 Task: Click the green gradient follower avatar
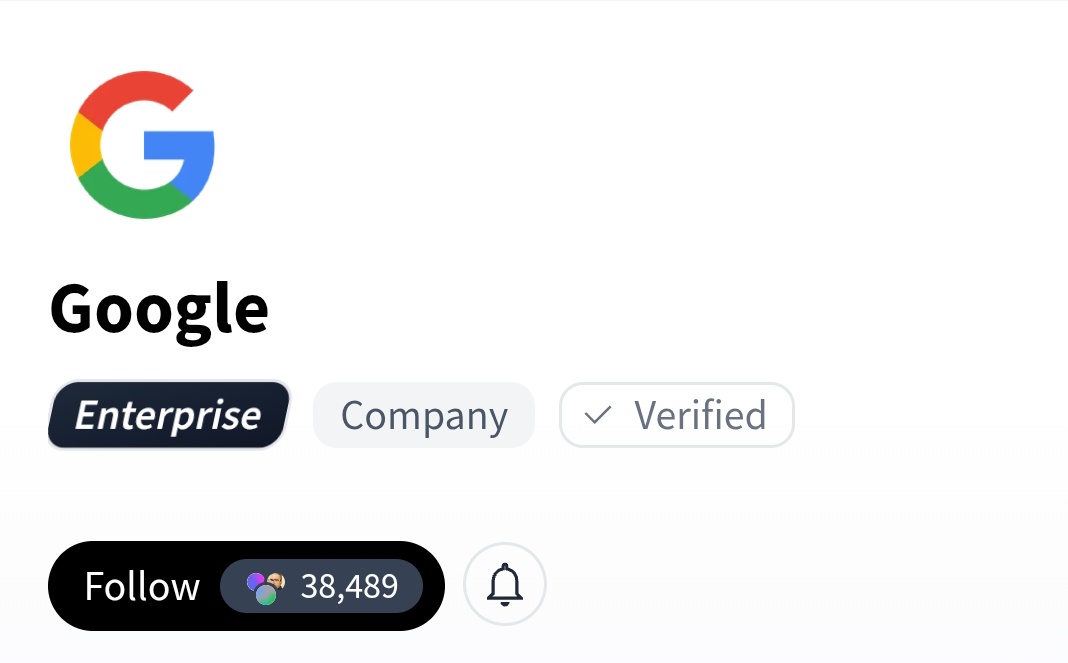tap(266, 595)
